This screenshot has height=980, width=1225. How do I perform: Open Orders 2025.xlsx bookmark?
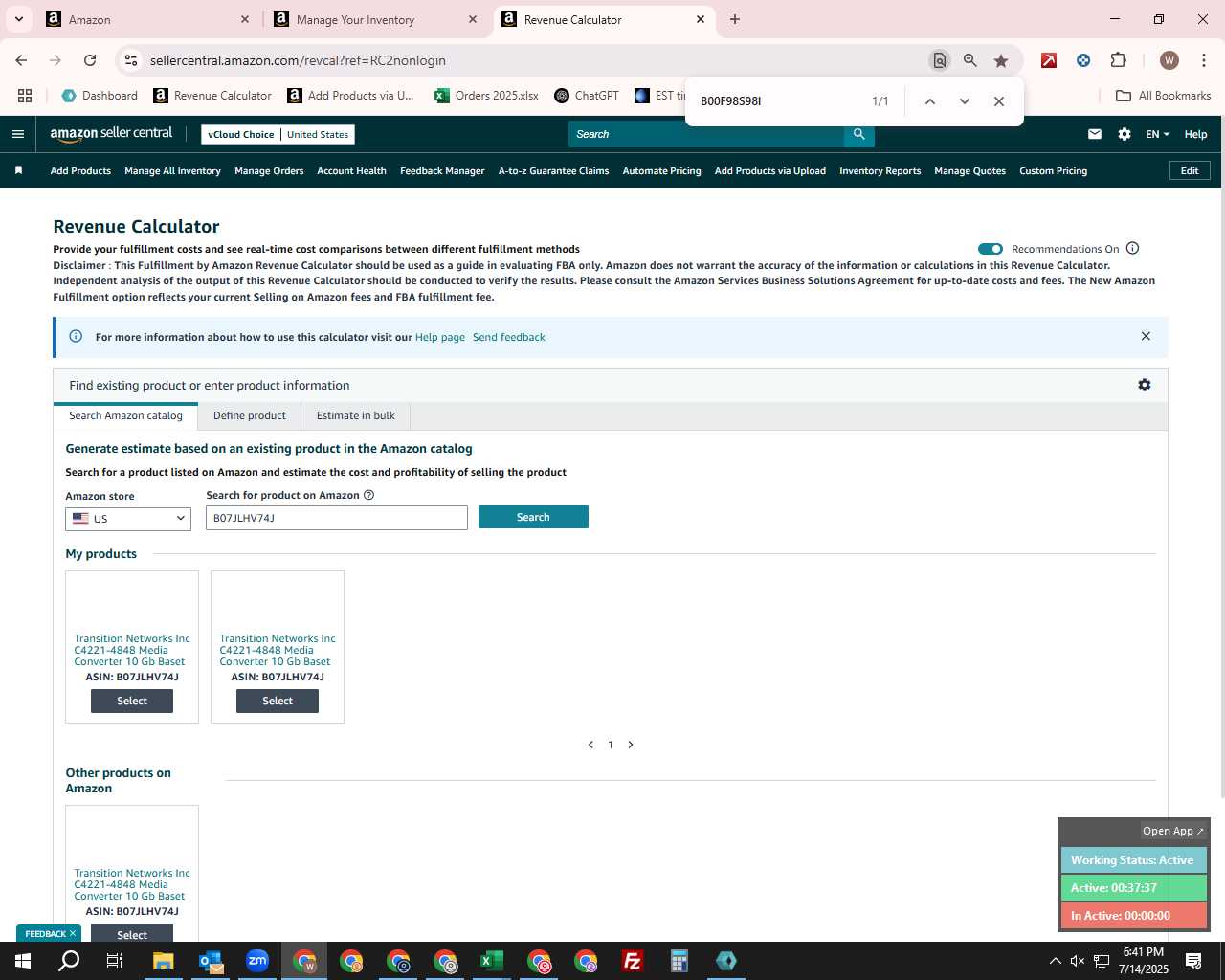(x=486, y=96)
